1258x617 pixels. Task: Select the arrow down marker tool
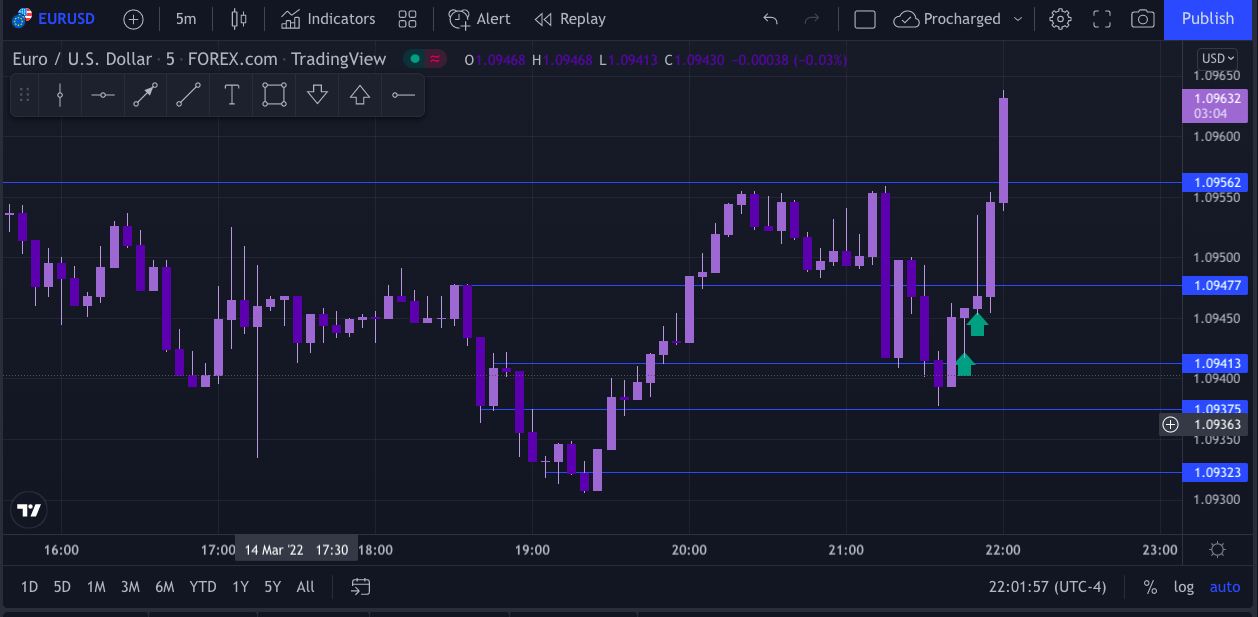(317, 95)
